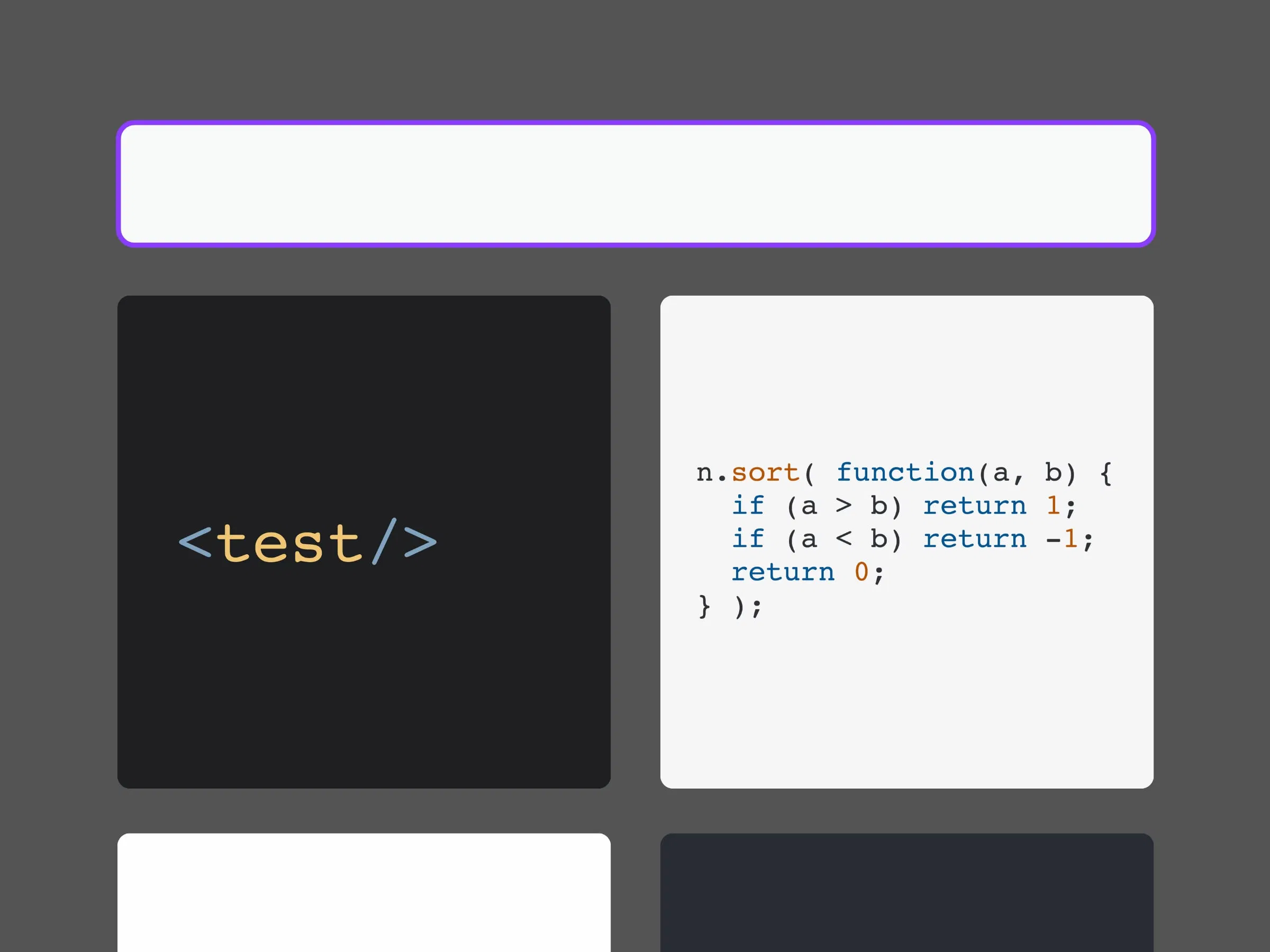Open the n.sort function code card

coord(906,542)
